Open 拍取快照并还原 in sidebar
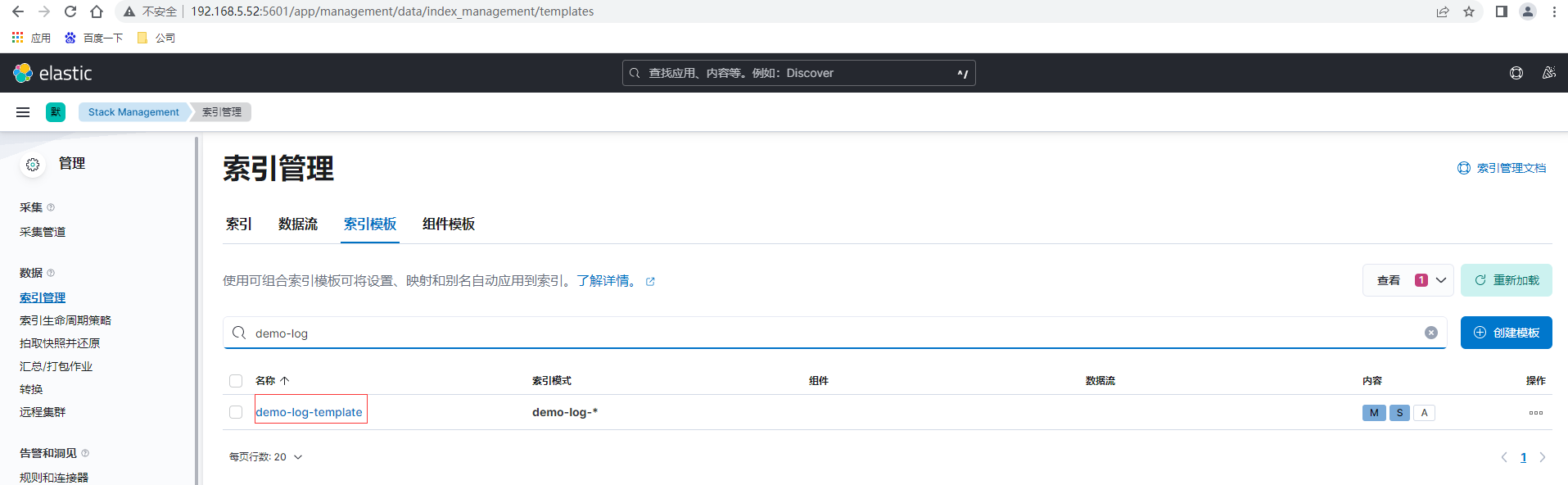Image resolution: width=1568 pixels, height=485 pixels. click(60, 343)
